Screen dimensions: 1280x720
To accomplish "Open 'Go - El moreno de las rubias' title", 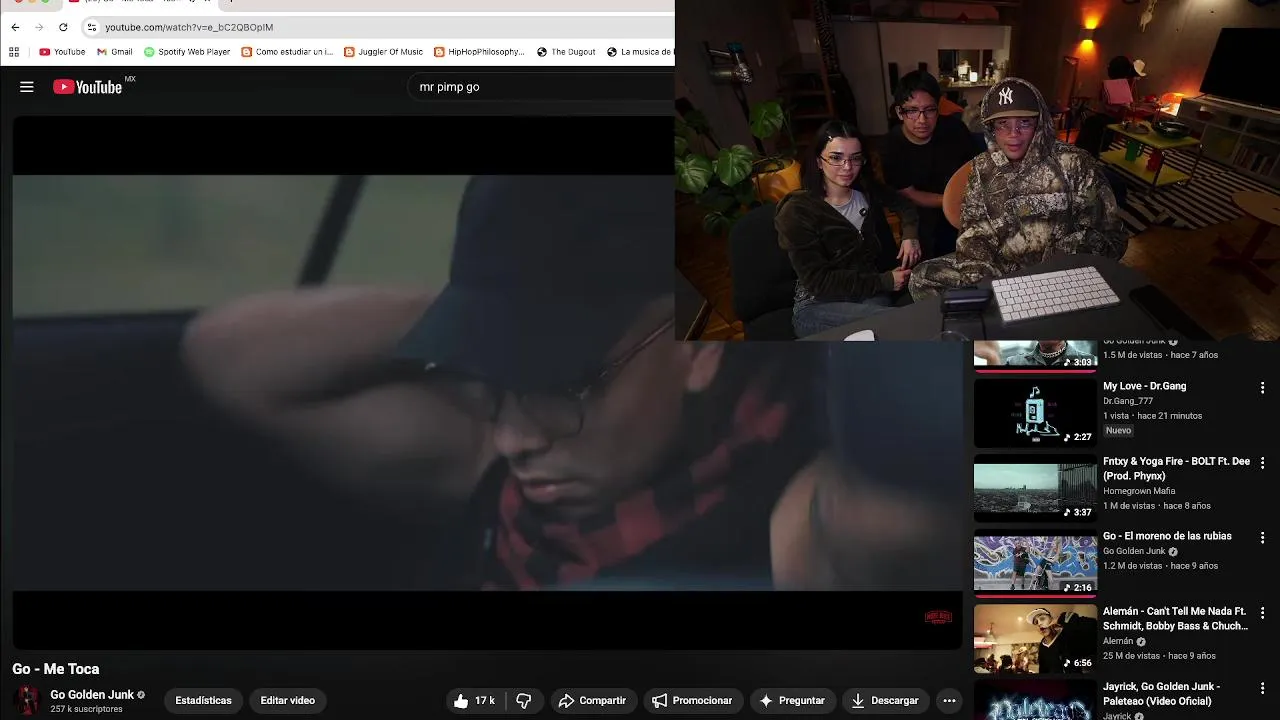I will 1167,536.
